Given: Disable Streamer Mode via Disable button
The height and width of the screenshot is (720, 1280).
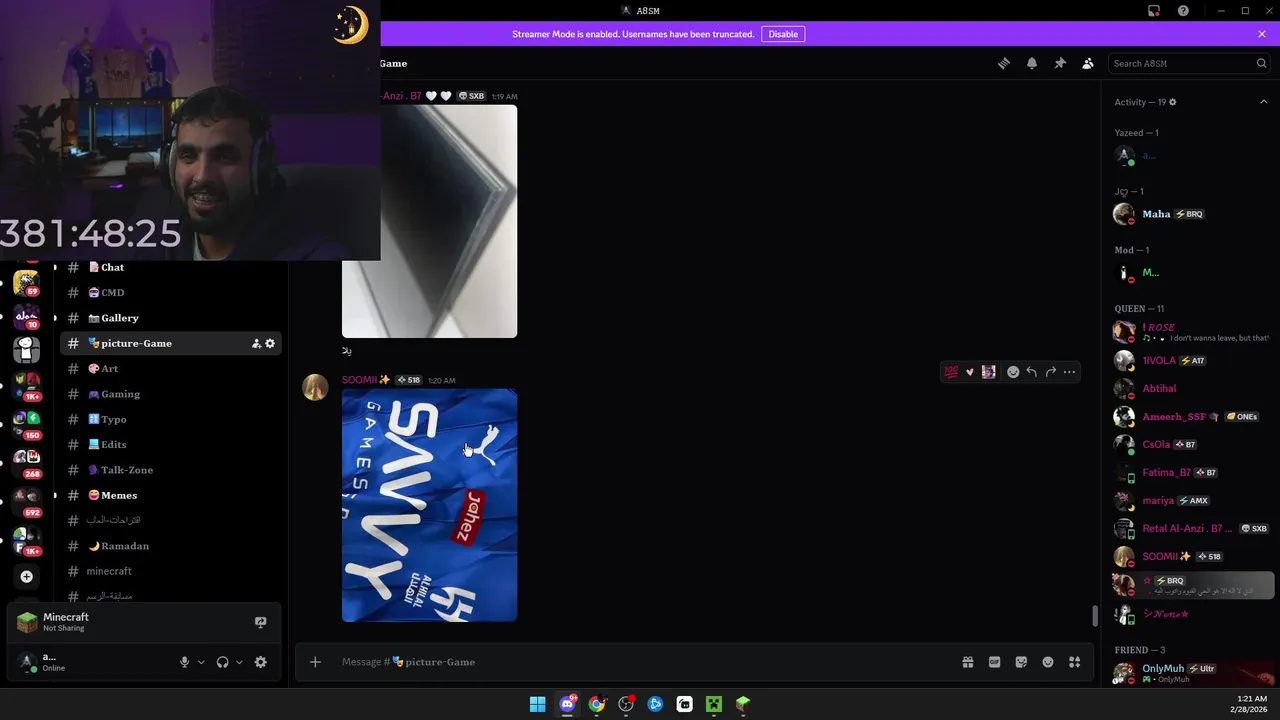Looking at the screenshot, I should (783, 34).
